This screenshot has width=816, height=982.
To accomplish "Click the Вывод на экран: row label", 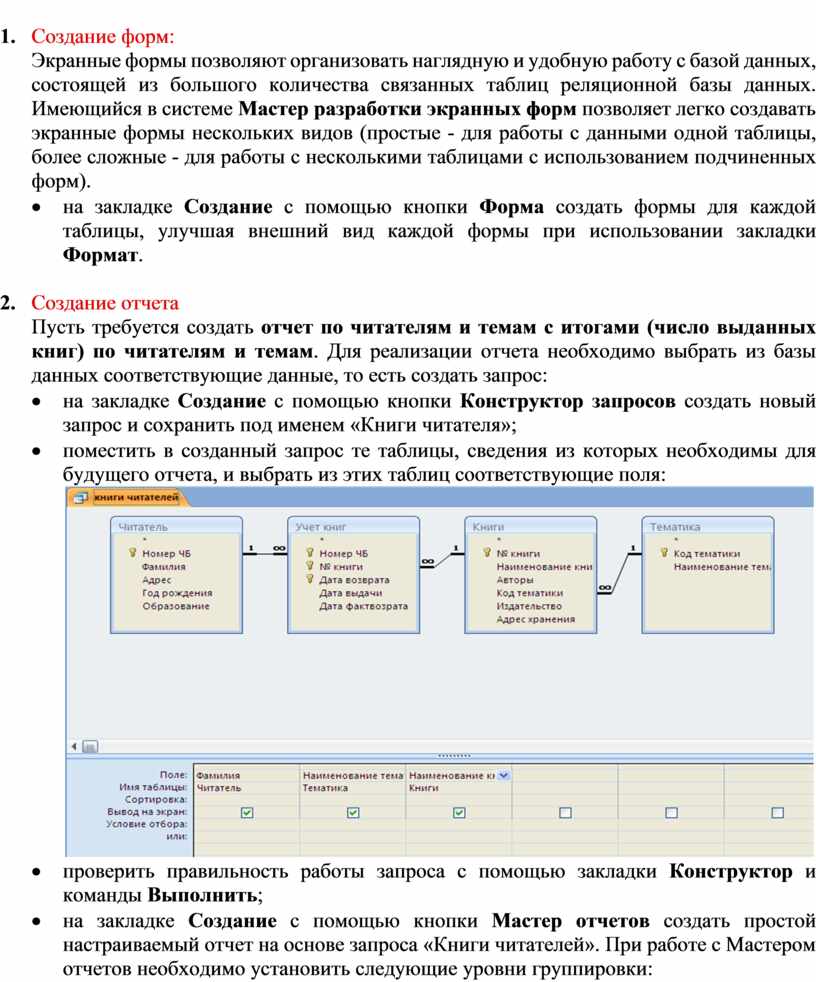I will pos(147,812).
